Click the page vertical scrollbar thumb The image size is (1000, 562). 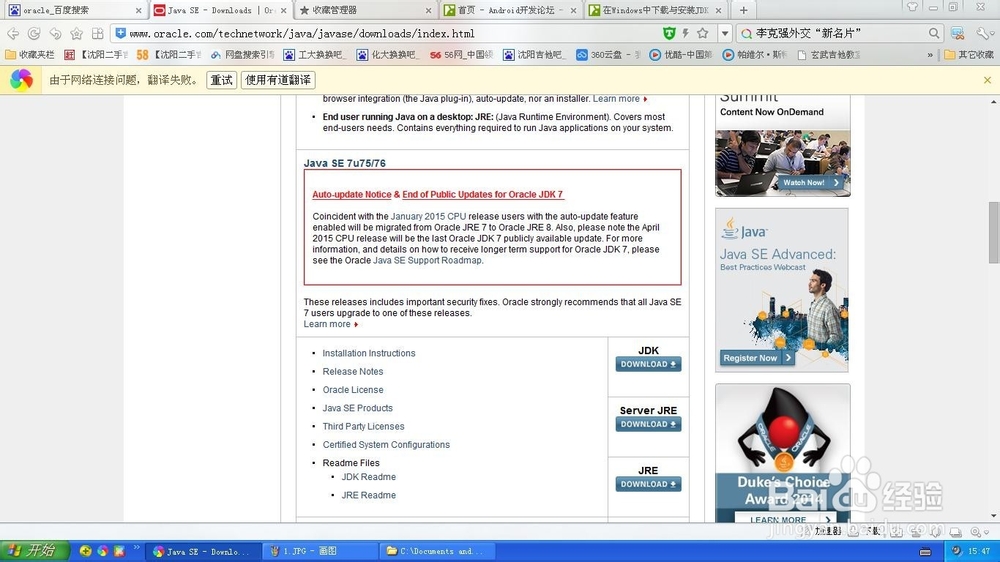coord(994,232)
